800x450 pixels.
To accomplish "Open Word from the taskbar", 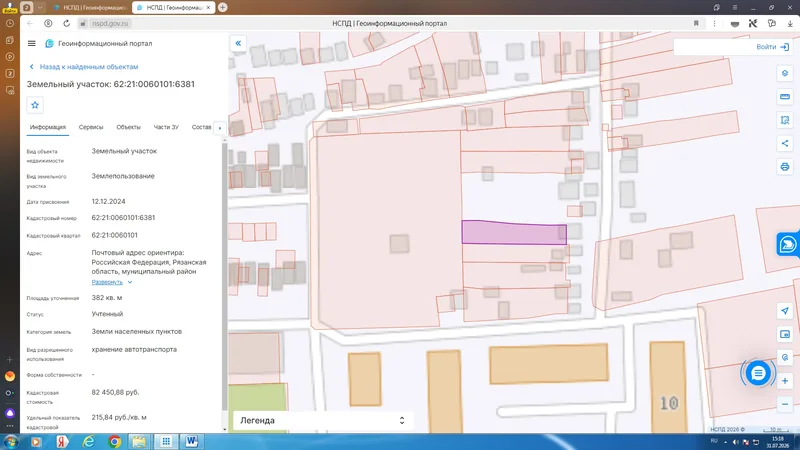I will click(192, 441).
